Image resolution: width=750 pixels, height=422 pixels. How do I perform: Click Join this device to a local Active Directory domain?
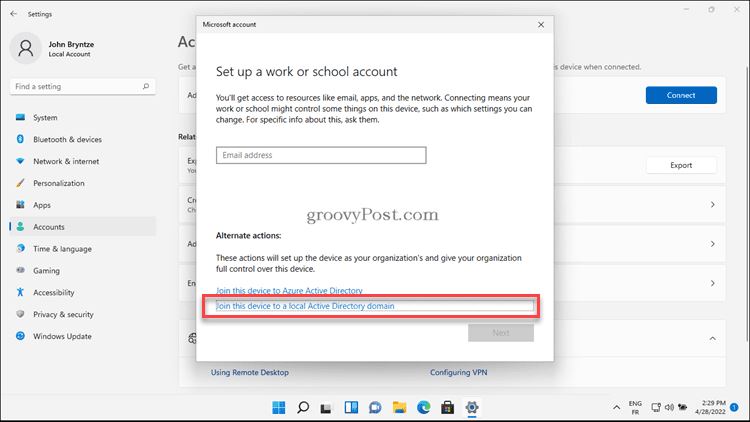coord(305,306)
